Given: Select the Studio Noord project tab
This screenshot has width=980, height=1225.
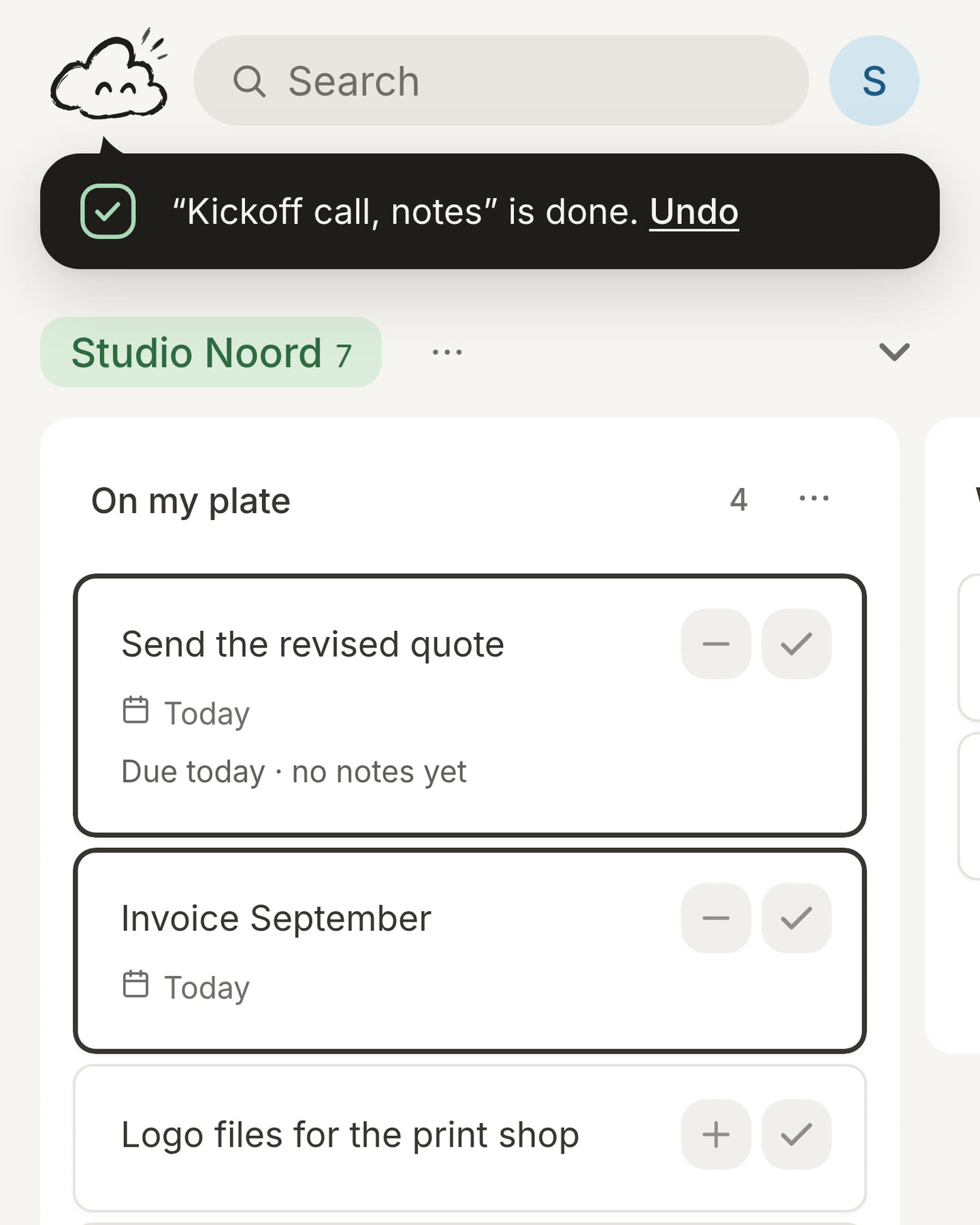Looking at the screenshot, I should [x=211, y=353].
